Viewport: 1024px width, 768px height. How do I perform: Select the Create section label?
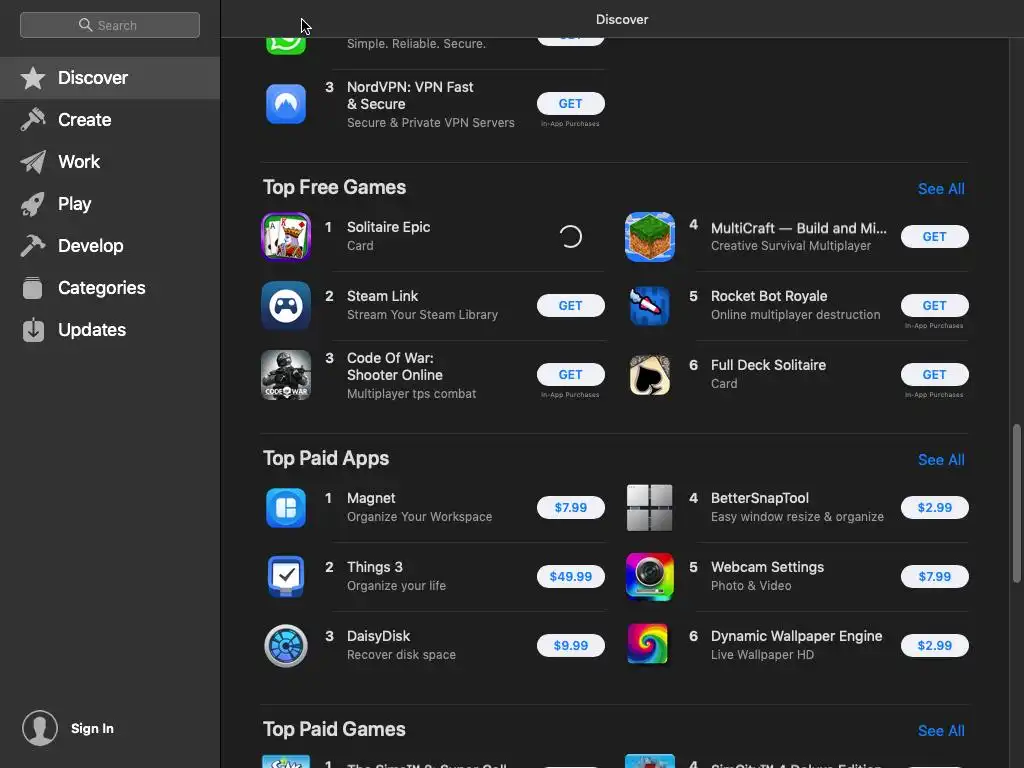(85, 120)
